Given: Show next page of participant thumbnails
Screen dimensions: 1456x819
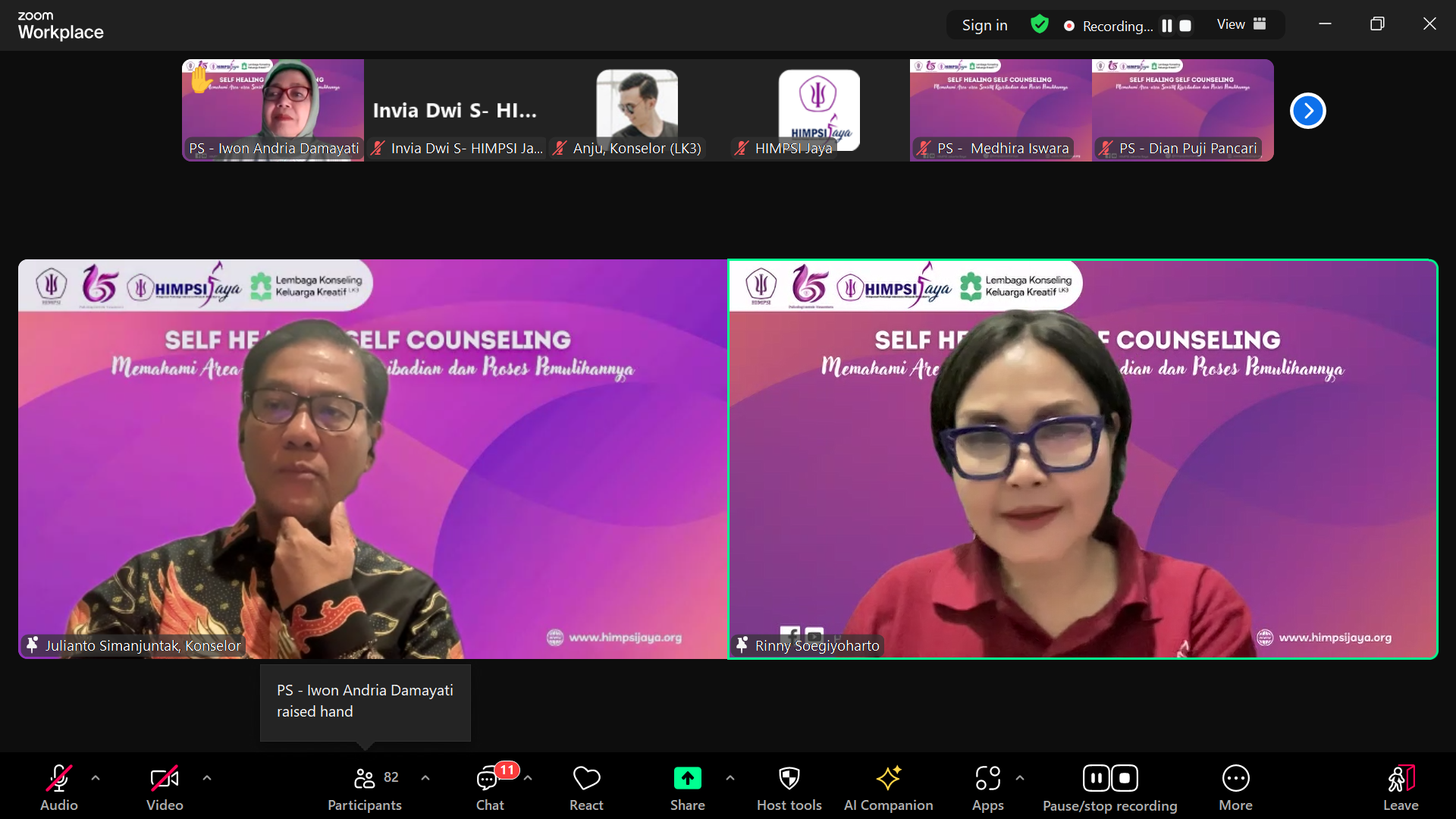Looking at the screenshot, I should point(1307,111).
